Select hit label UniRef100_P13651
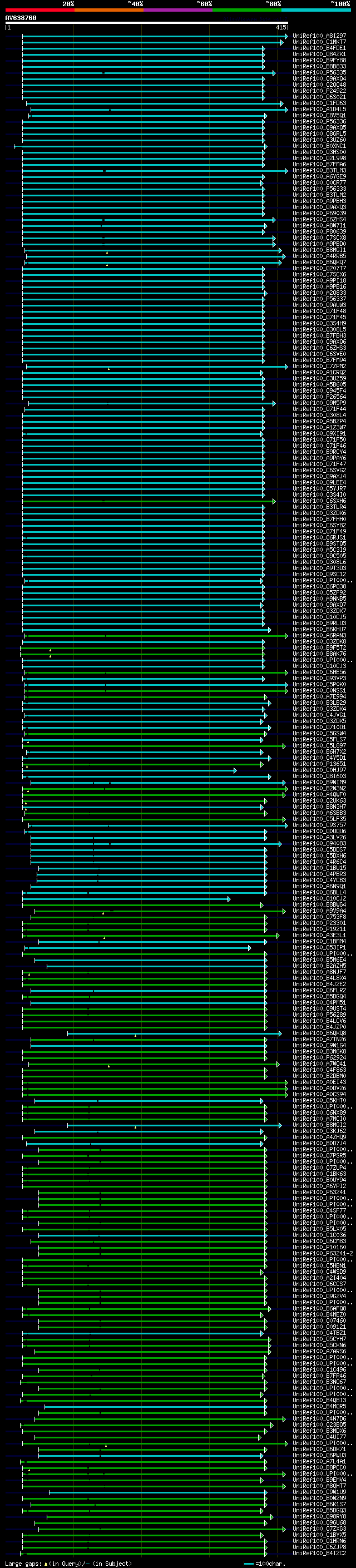Image resolution: width=356 pixels, height=1568 pixels. coord(319,764)
